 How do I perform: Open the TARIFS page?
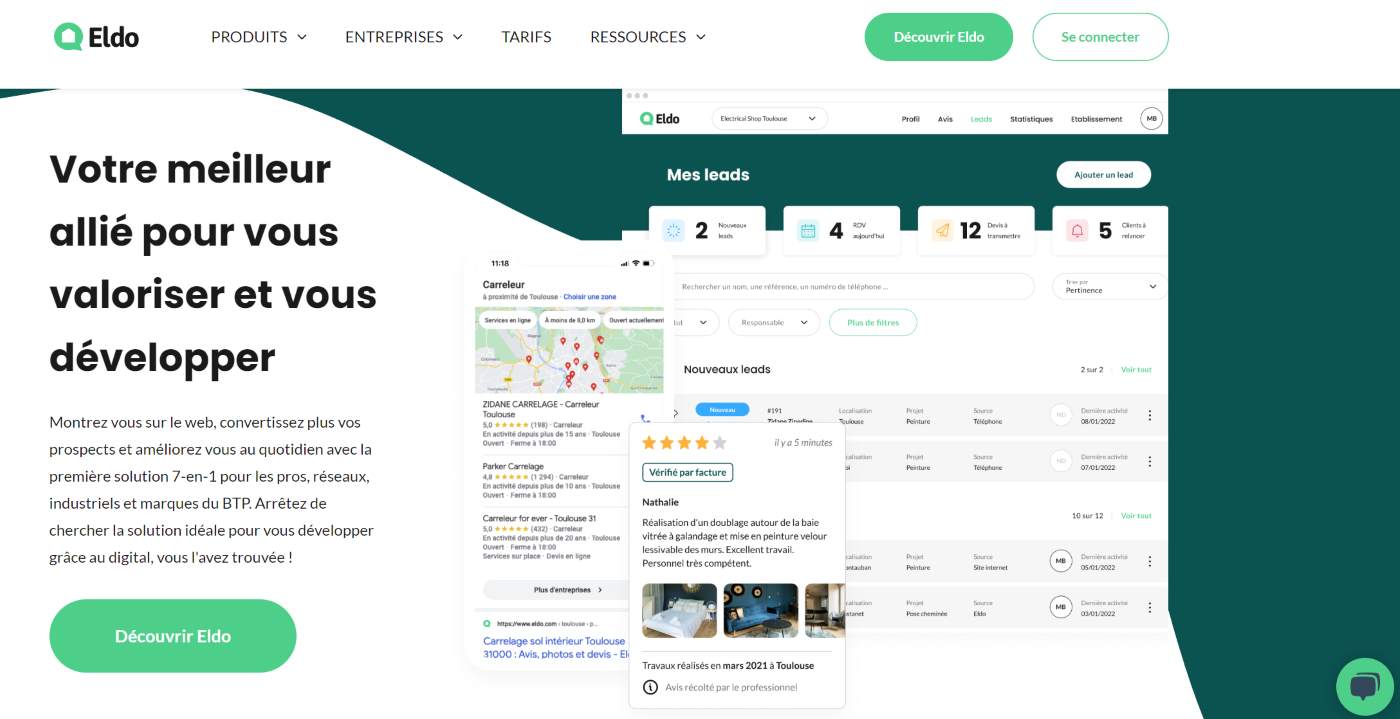526,37
